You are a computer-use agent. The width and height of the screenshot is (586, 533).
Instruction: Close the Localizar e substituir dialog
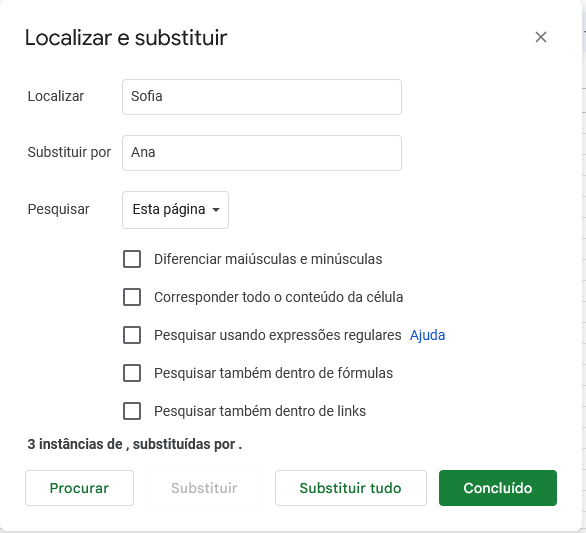pos(541,37)
